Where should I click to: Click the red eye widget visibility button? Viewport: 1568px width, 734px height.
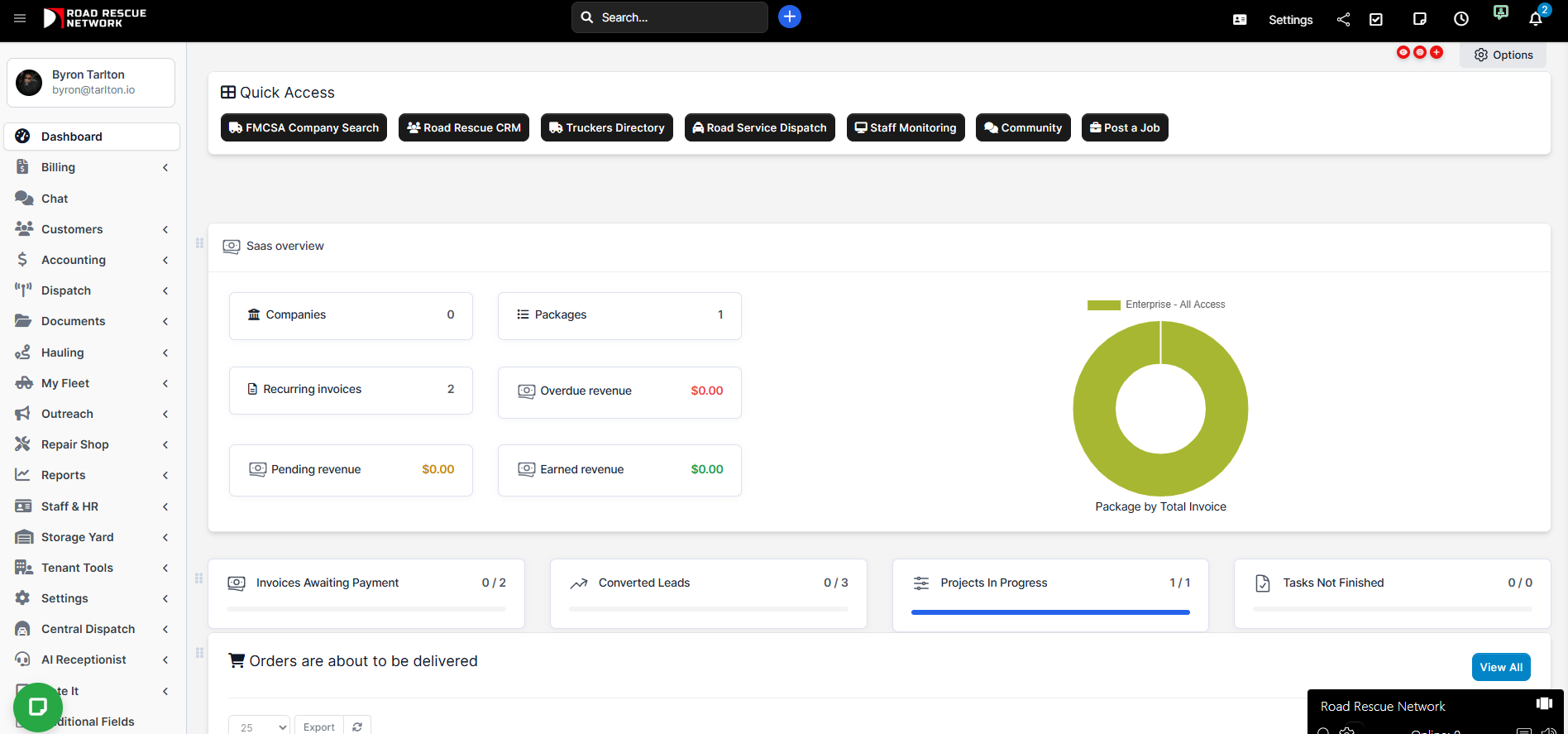[1403, 52]
